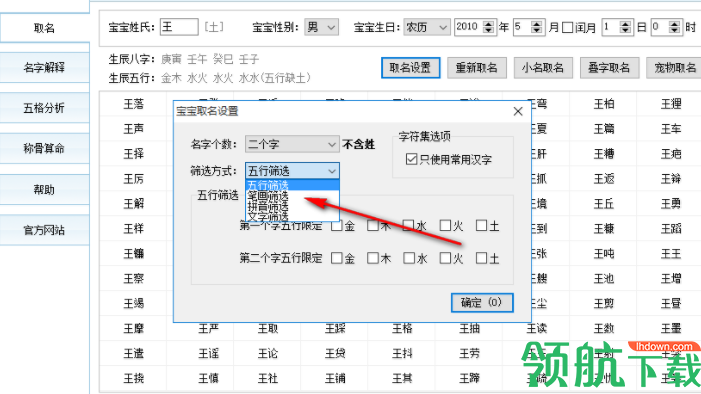Go to the 称骨算命 tab
The image size is (701, 394).
tap(44, 148)
